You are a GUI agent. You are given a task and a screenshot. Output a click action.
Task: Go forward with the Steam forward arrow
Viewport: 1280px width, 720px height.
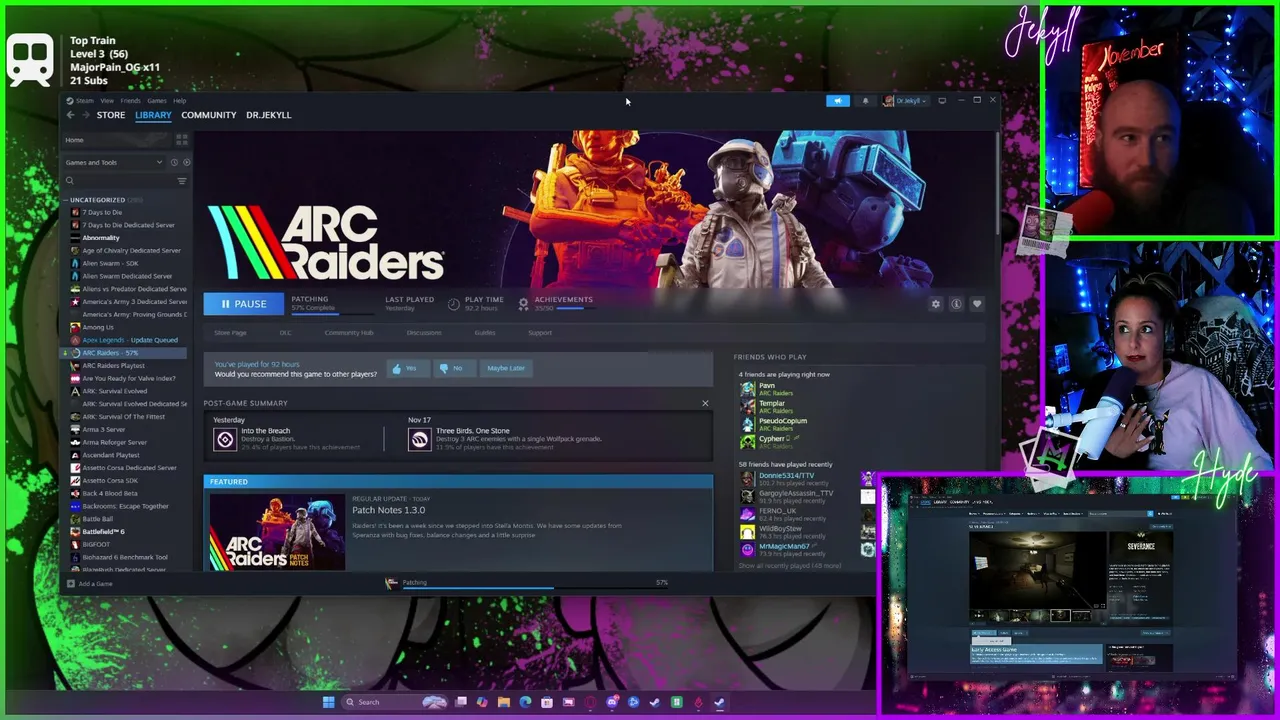click(85, 115)
